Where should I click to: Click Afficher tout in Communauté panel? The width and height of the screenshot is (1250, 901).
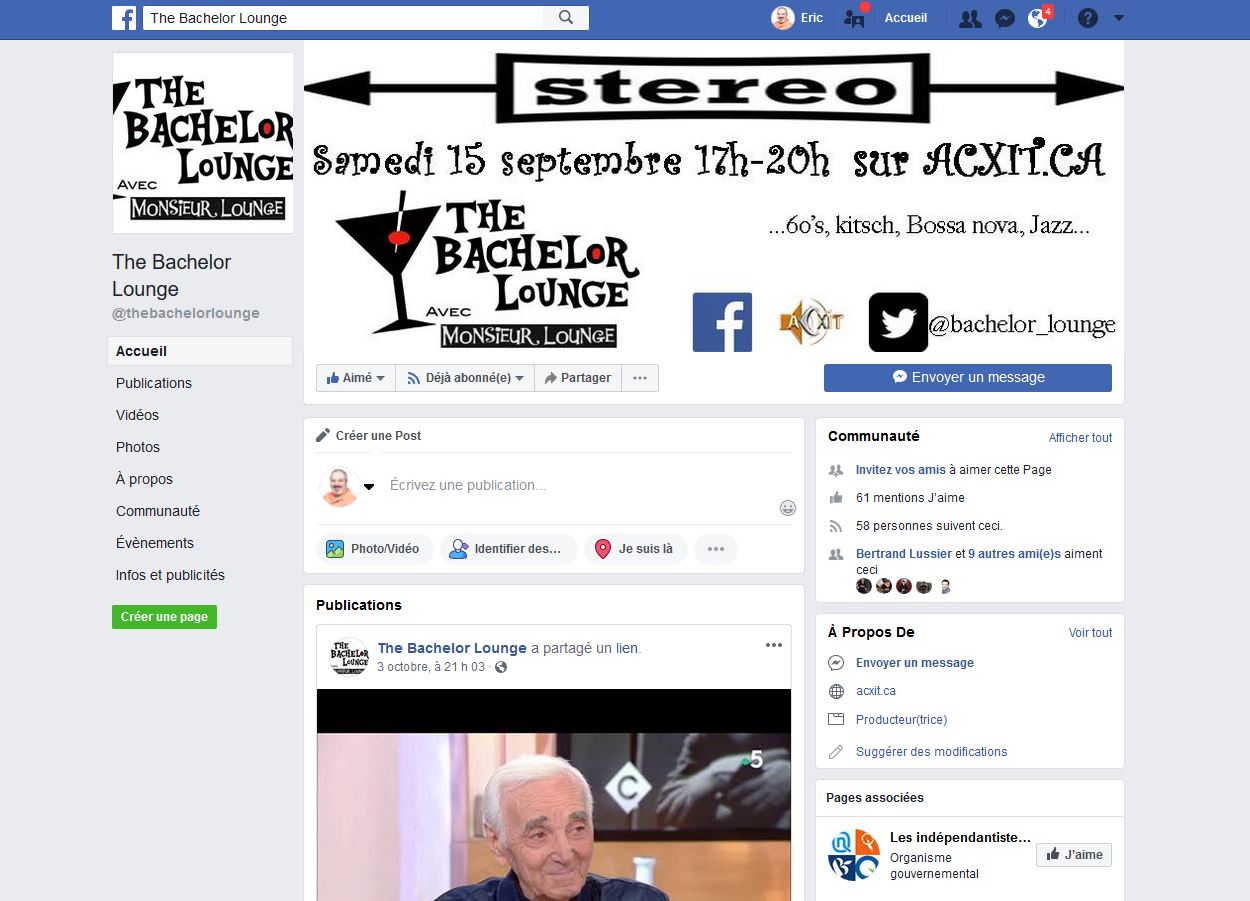click(1080, 438)
